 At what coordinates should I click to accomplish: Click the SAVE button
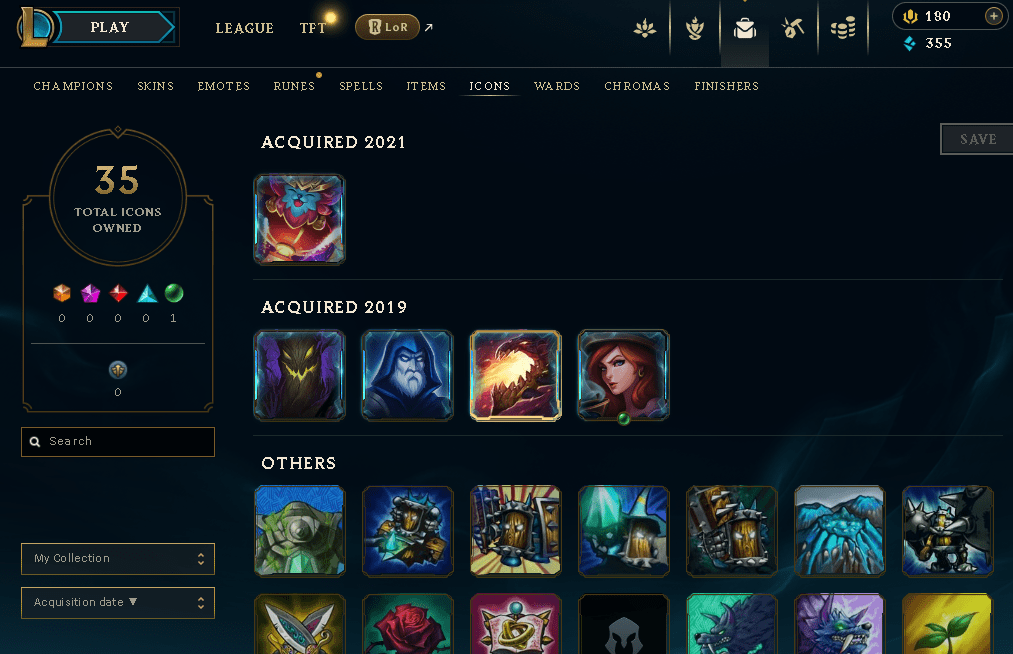tap(977, 139)
